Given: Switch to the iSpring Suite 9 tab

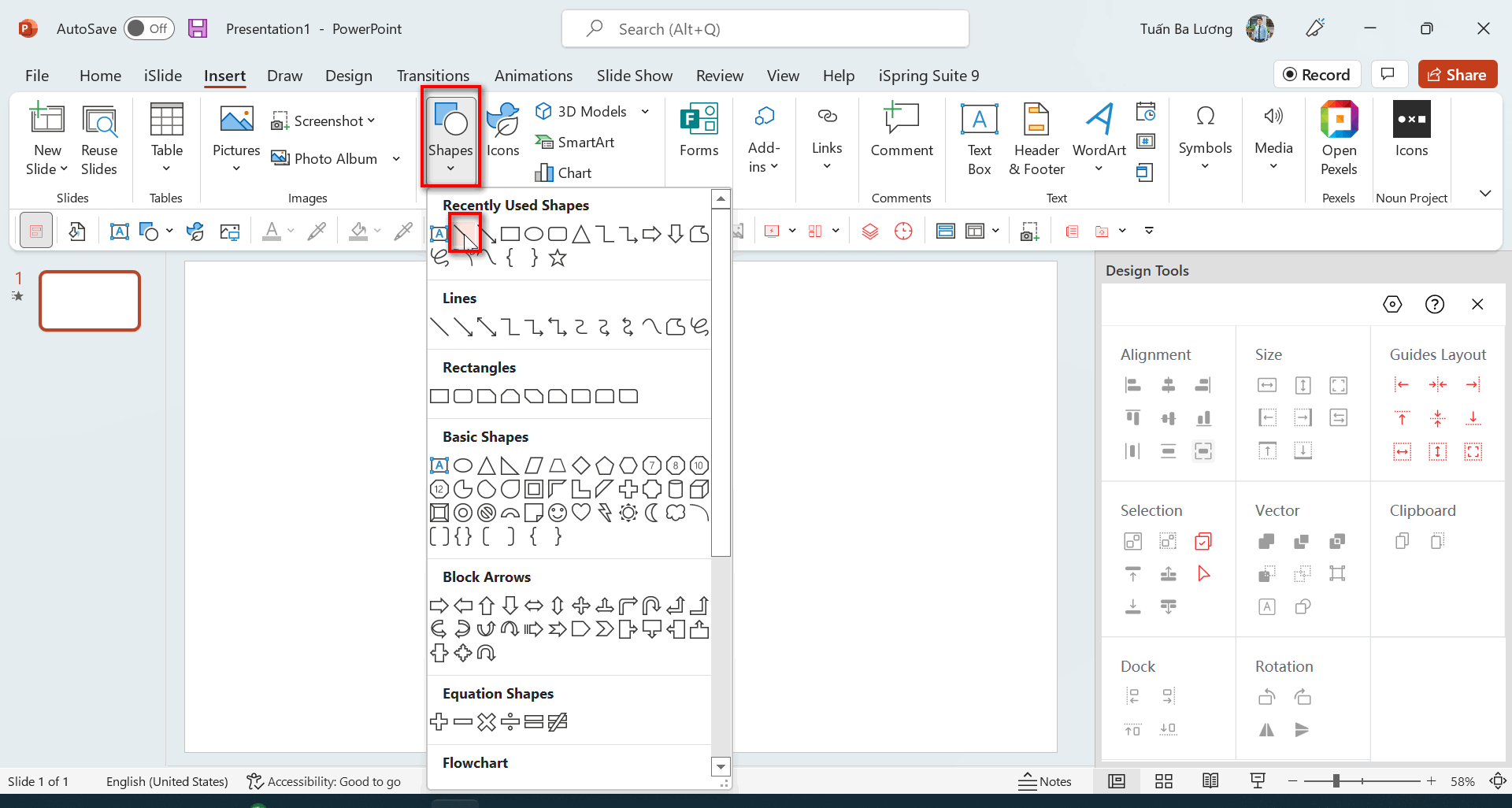Looking at the screenshot, I should pyautogui.click(x=929, y=76).
